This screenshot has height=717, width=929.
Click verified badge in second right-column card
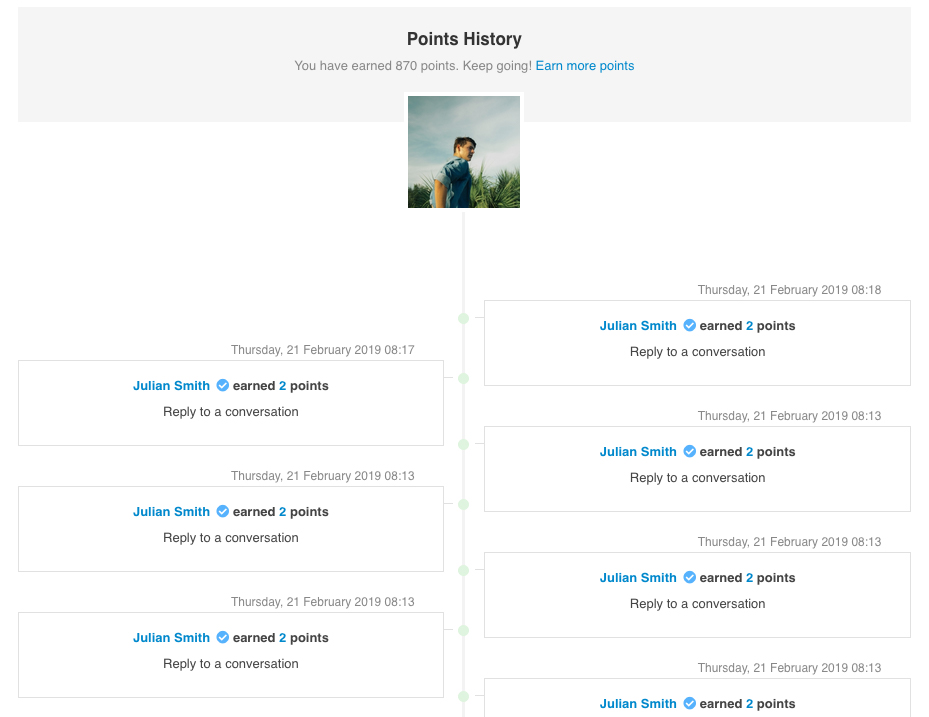690,452
